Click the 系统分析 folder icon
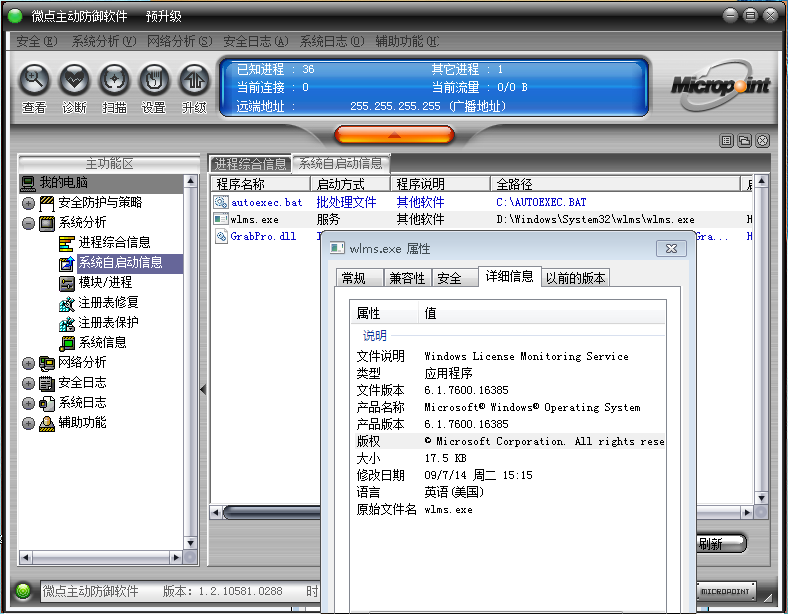Screen dimensions: 788x614 [x=47, y=223]
